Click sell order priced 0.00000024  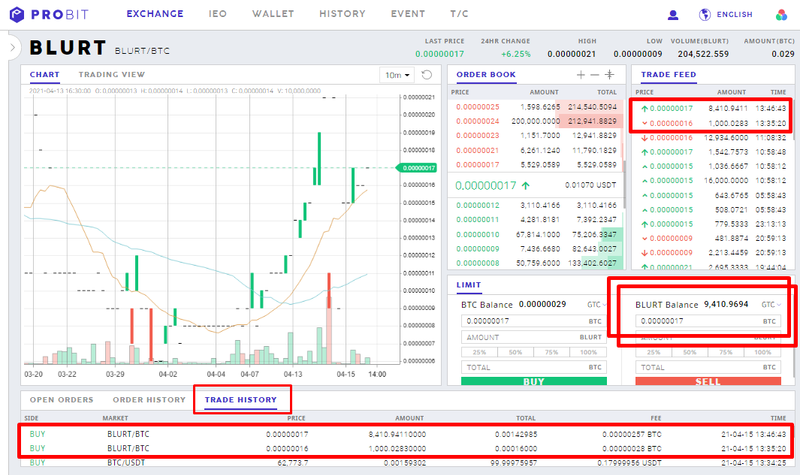coord(536,121)
